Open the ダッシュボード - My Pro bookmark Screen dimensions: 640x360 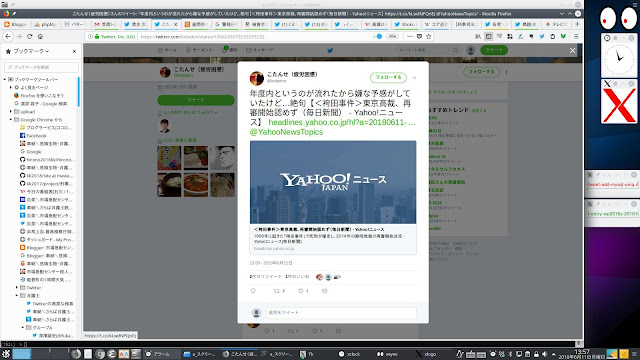point(46,240)
